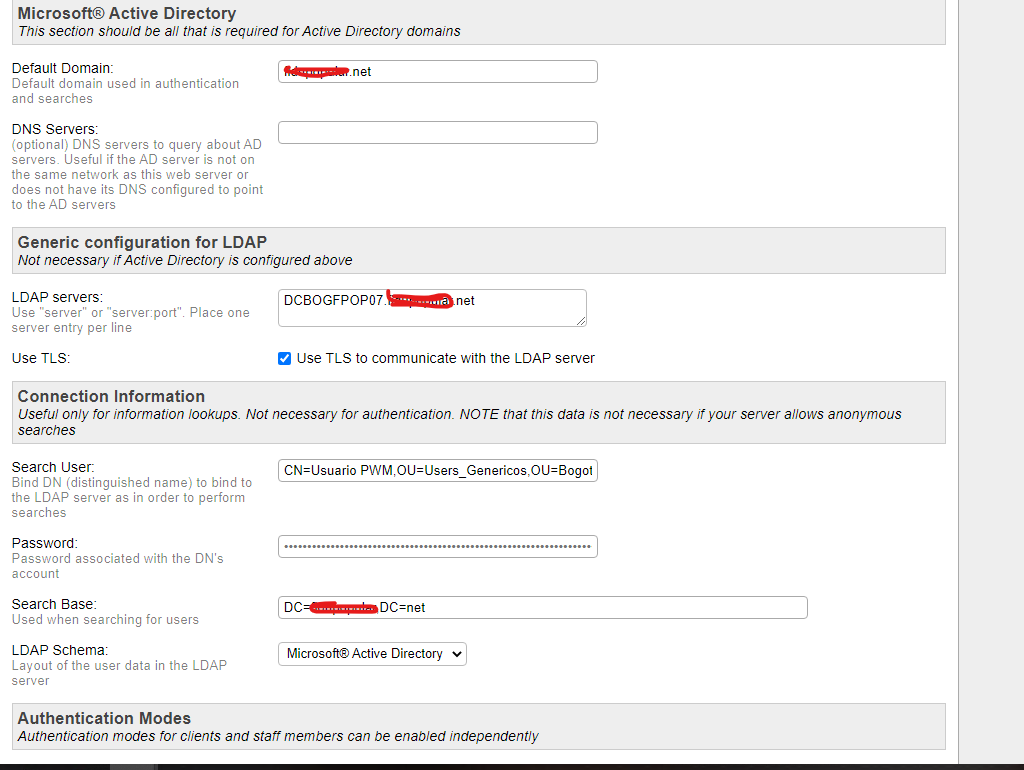Click the masked Password field
The height and width of the screenshot is (770, 1024).
pyautogui.click(x=437, y=546)
